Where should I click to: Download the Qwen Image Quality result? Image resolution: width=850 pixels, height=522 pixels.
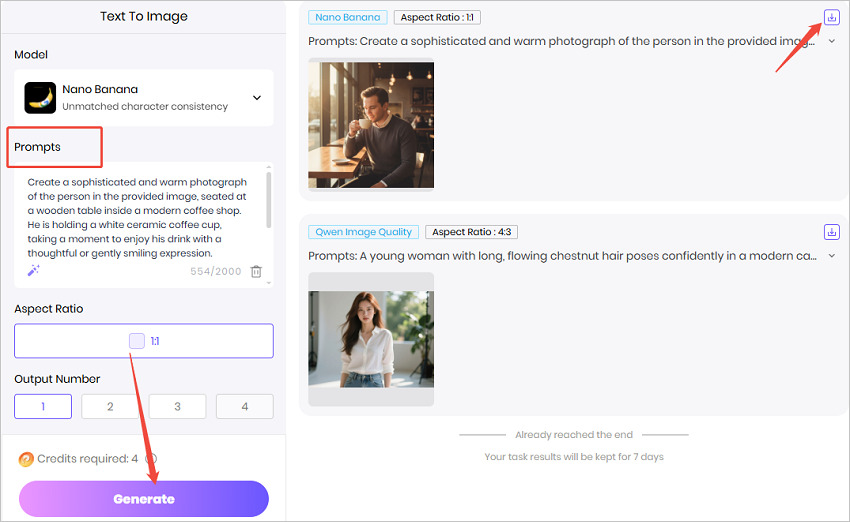831,232
